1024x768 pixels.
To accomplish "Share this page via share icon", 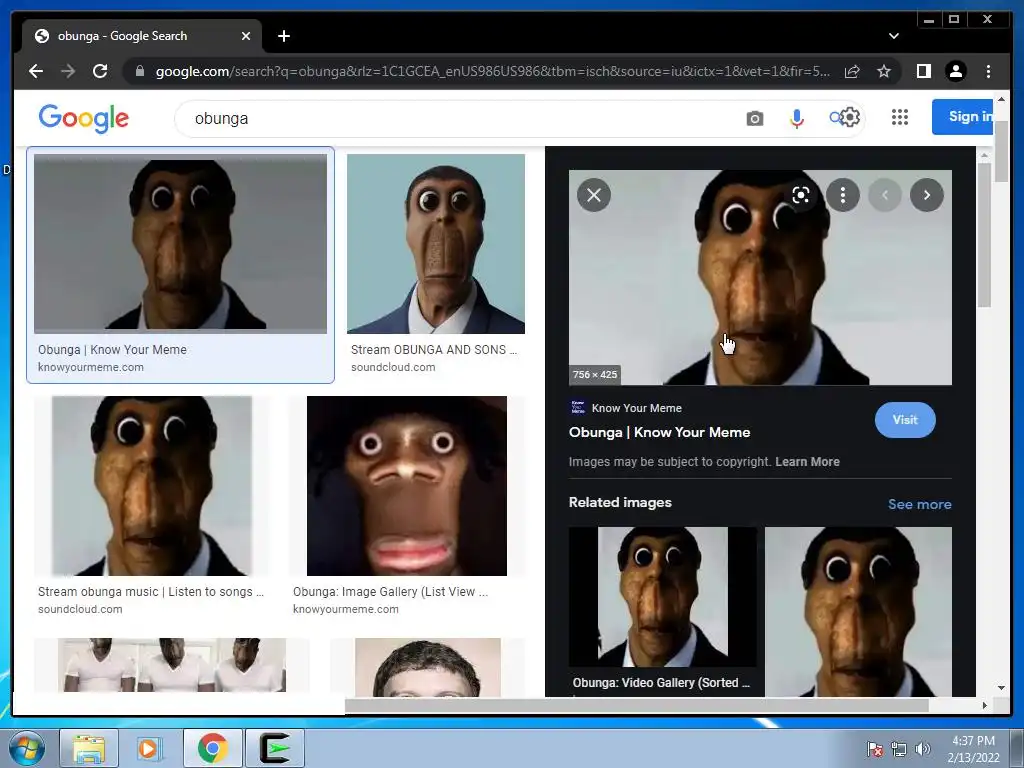I will (x=852, y=71).
